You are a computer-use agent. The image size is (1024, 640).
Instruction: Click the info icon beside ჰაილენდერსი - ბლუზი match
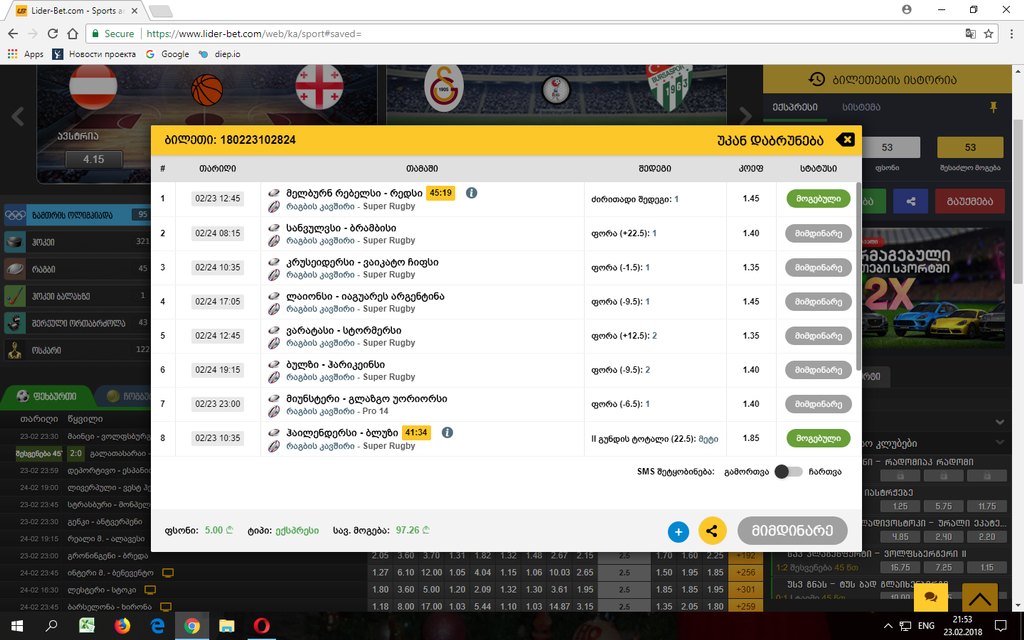pos(447,432)
